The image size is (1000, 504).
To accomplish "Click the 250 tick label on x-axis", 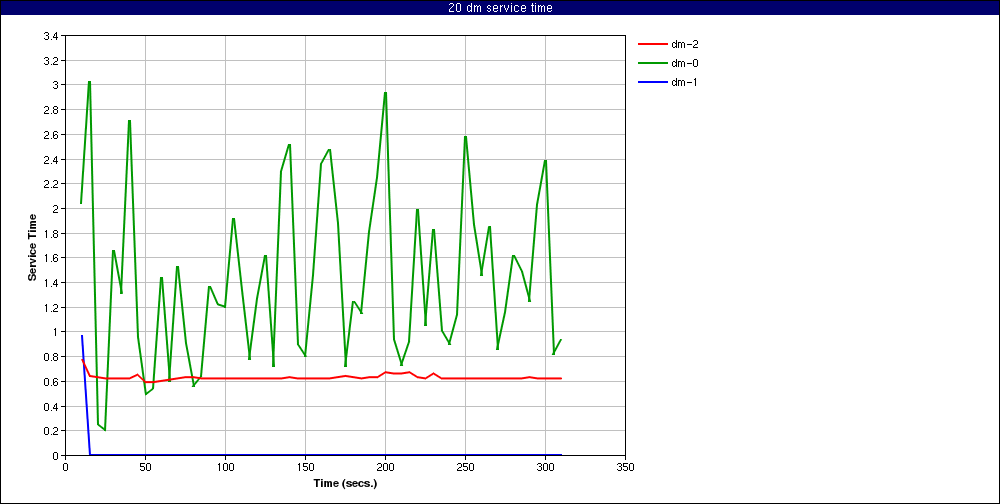I will click(x=466, y=467).
